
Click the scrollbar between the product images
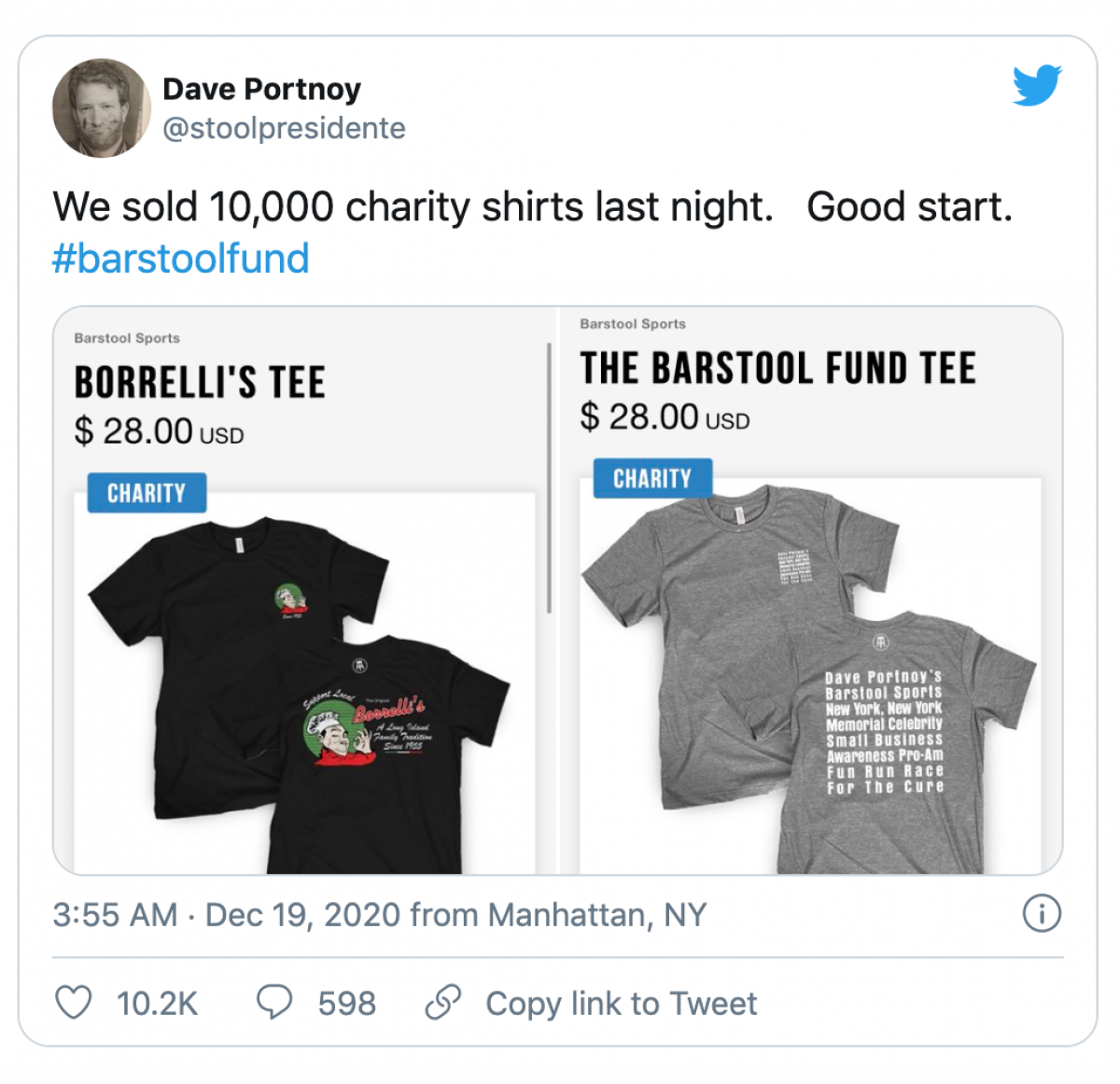click(549, 478)
